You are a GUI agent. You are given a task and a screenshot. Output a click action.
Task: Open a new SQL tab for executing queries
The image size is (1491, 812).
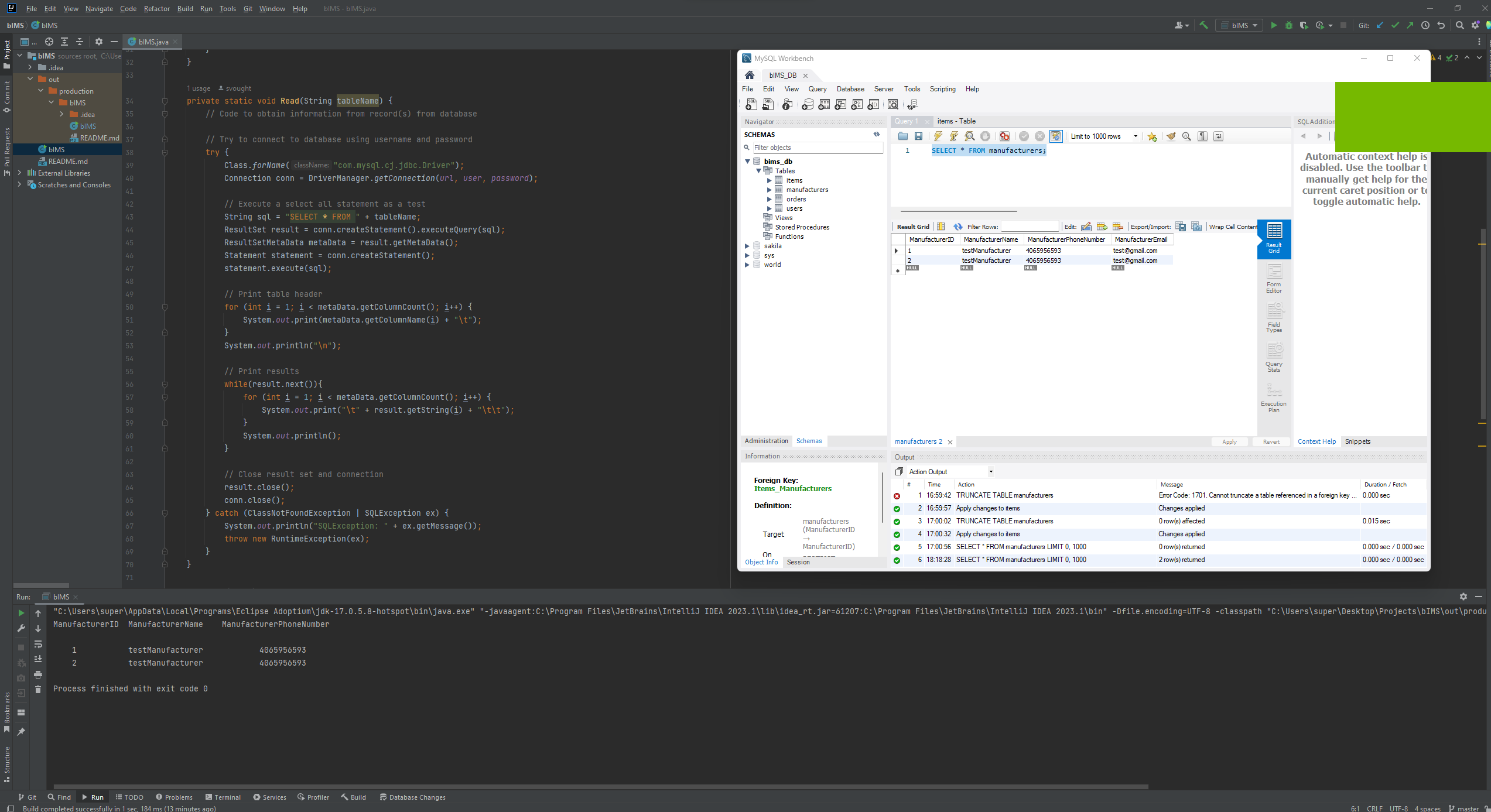click(x=751, y=105)
